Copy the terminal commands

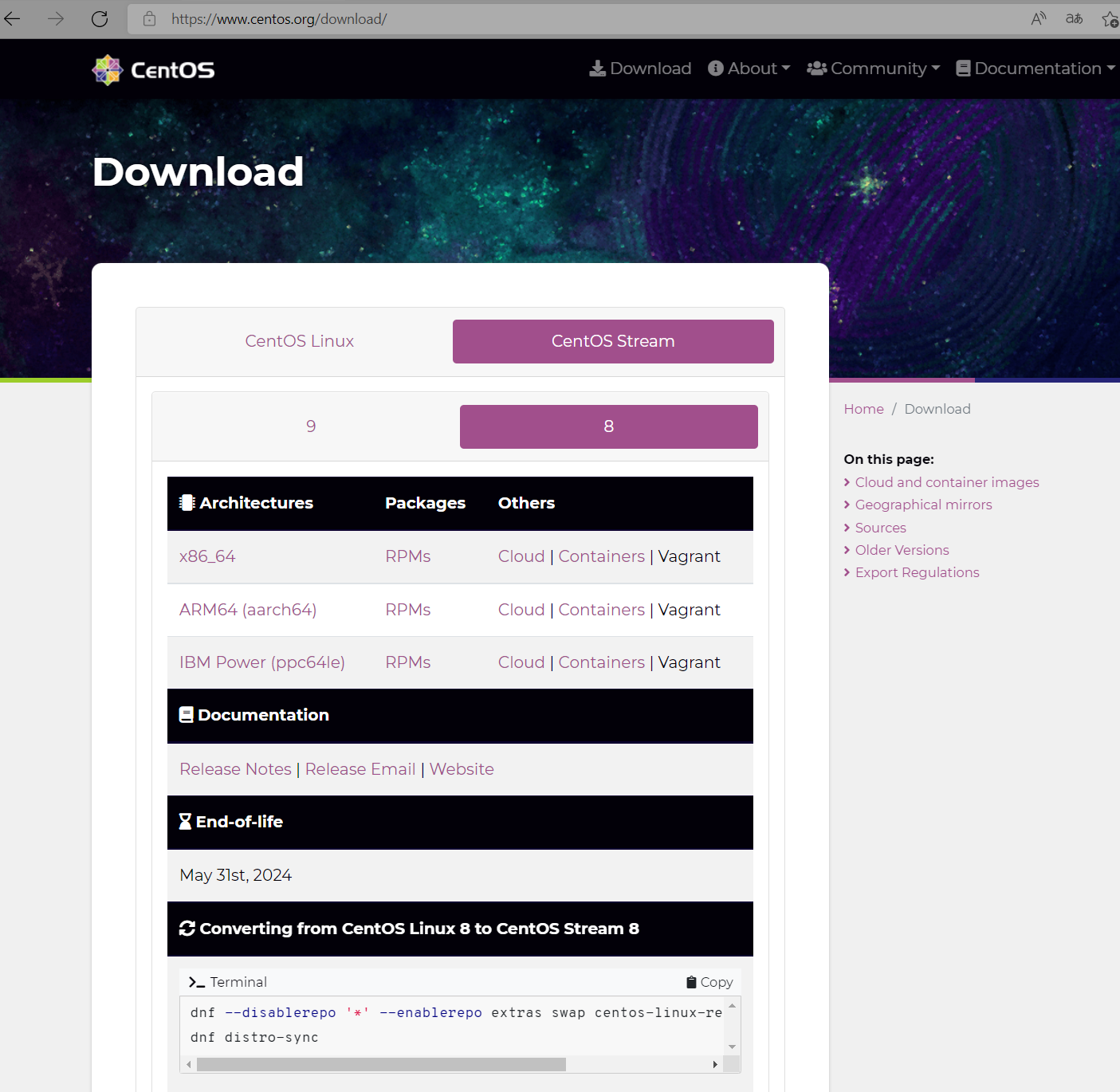(x=709, y=982)
